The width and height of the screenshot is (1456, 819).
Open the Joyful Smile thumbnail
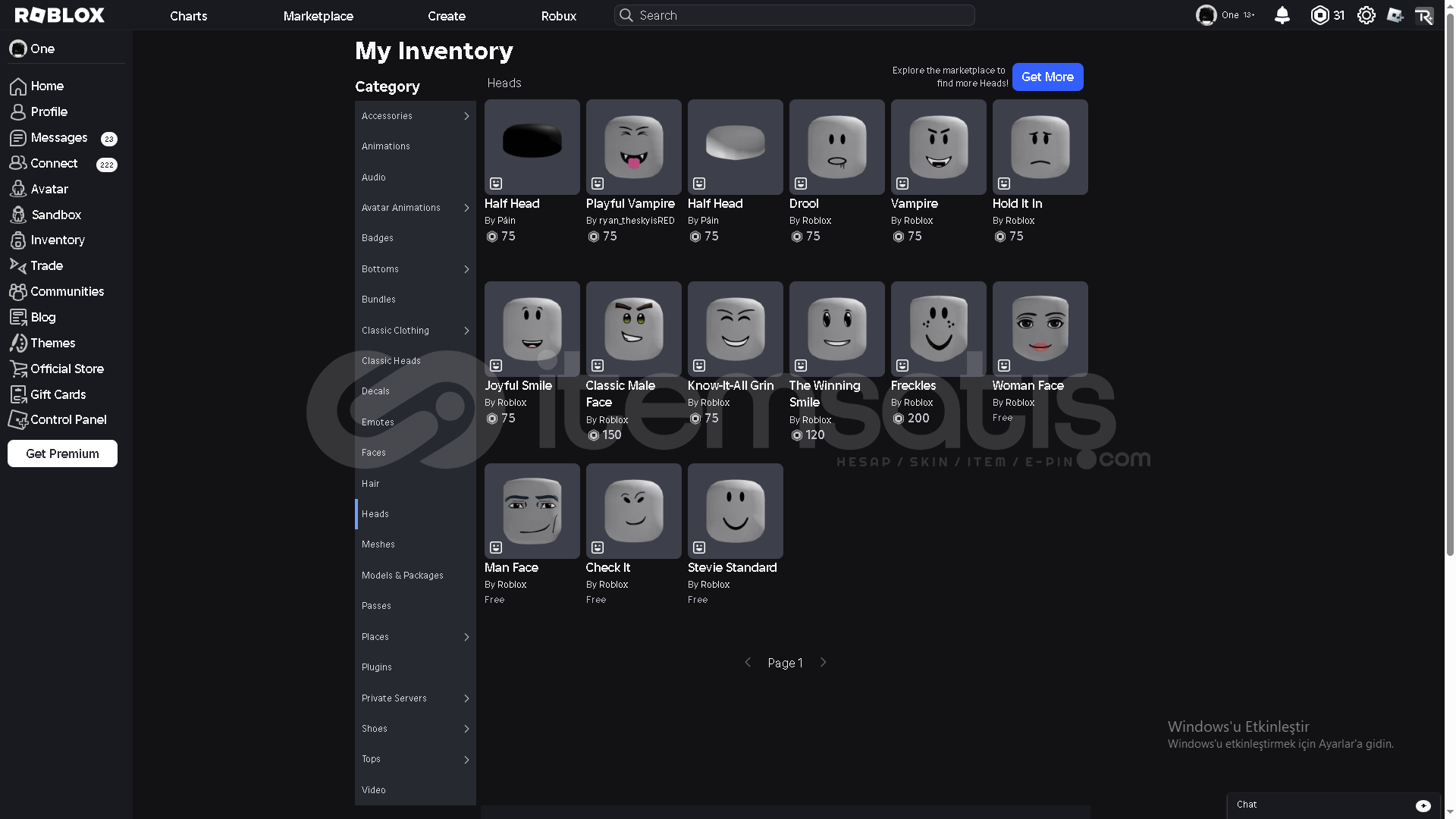pos(532,329)
